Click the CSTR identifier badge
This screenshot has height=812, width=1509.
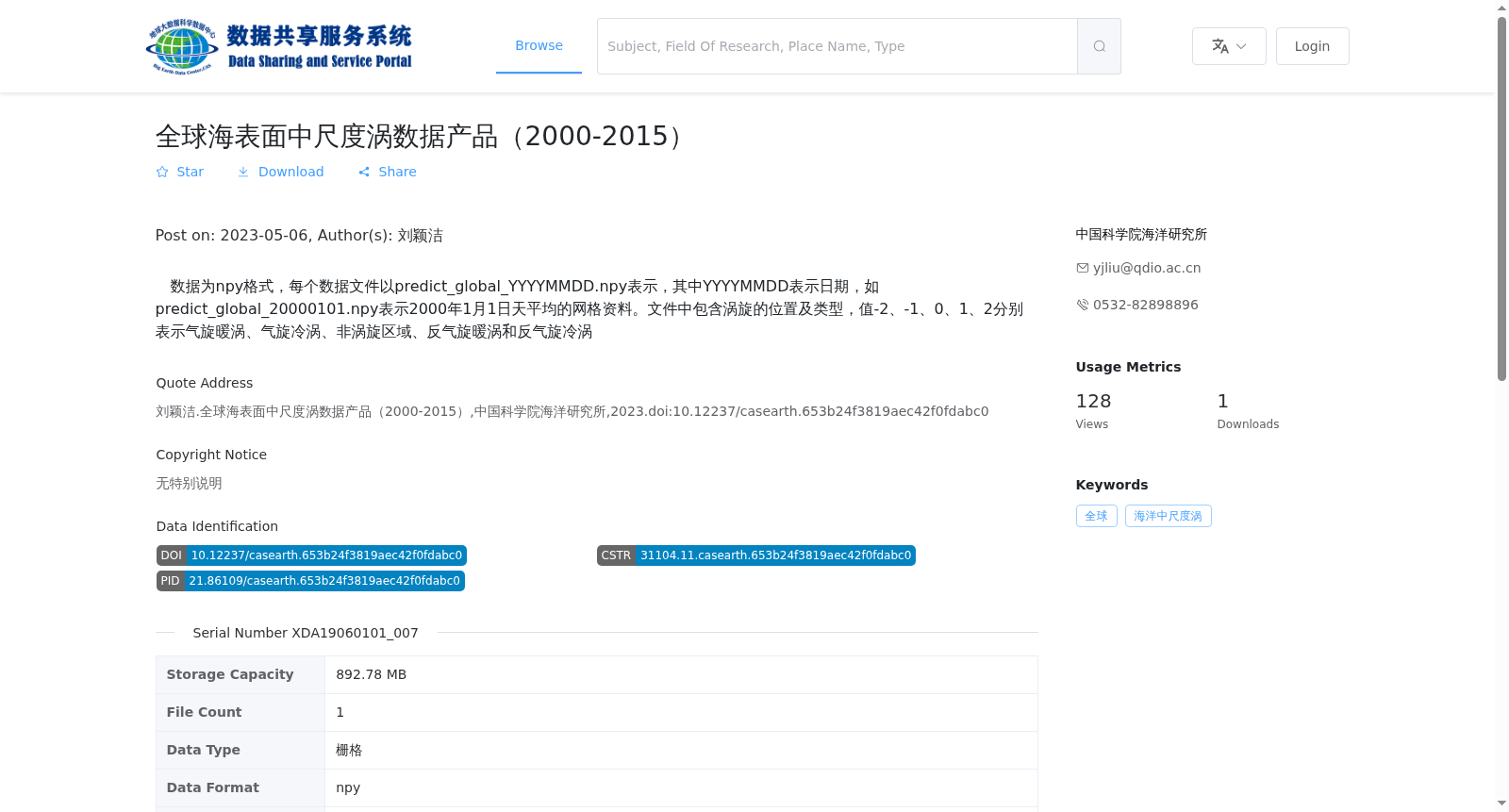tap(756, 555)
